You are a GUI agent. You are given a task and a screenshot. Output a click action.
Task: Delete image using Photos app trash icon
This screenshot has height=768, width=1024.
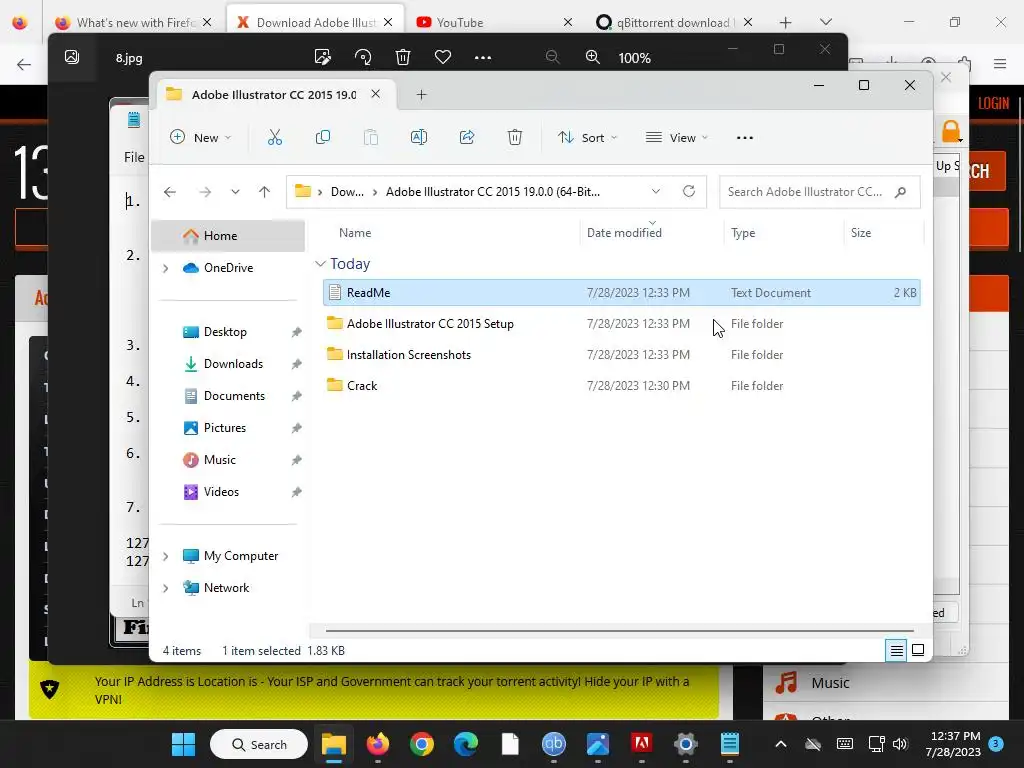coord(403,57)
